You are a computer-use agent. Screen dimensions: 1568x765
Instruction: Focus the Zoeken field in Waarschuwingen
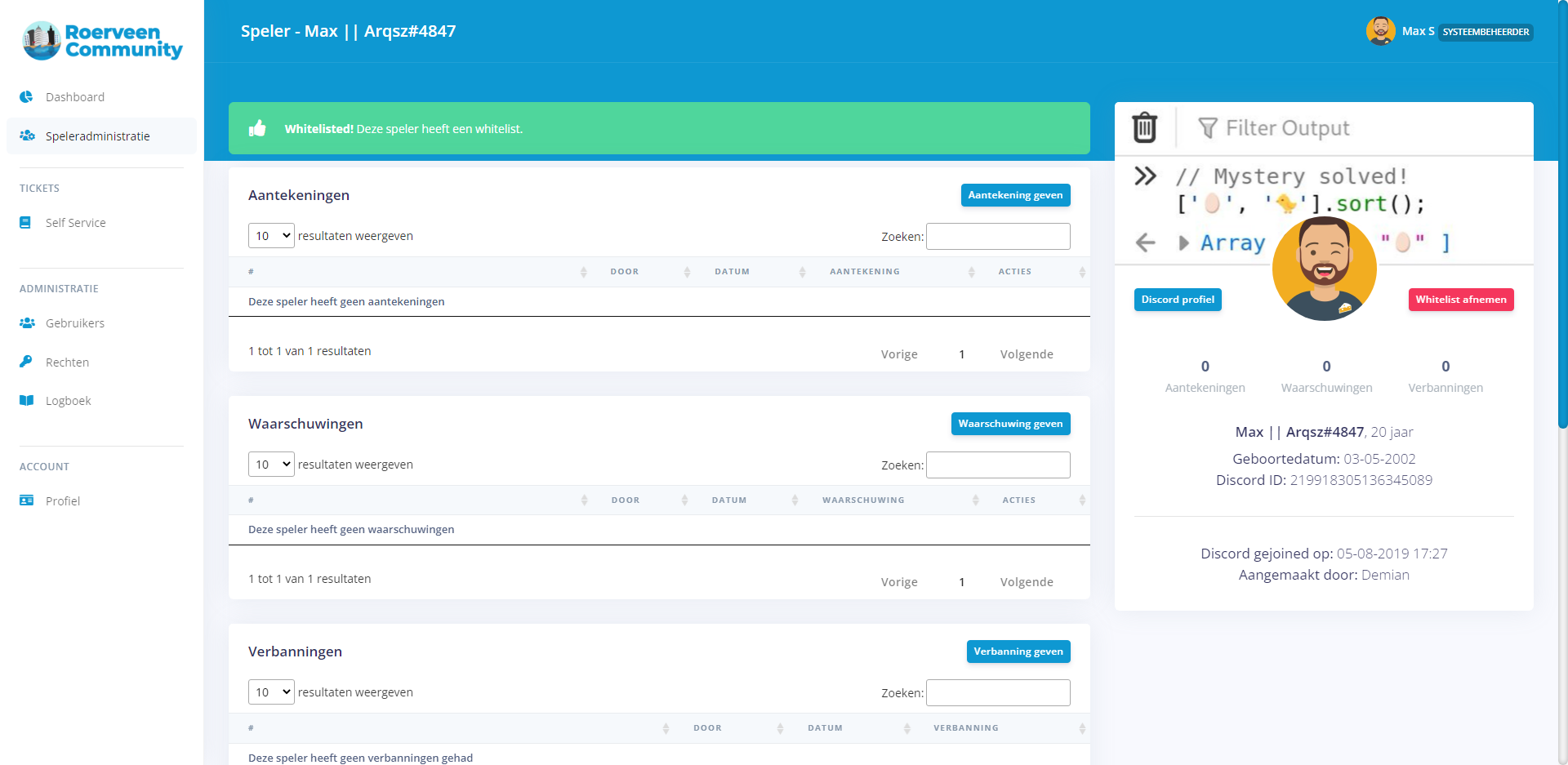(x=997, y=465)
